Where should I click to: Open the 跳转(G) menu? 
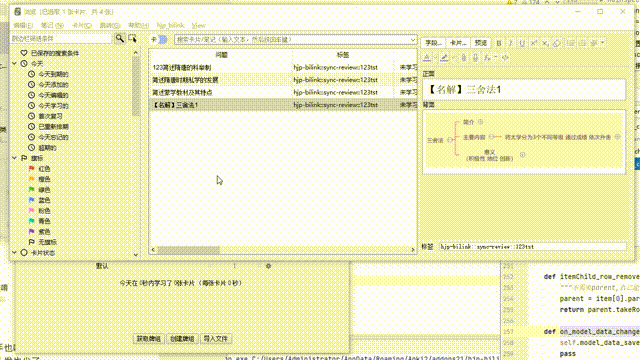(x=110, y=25)
